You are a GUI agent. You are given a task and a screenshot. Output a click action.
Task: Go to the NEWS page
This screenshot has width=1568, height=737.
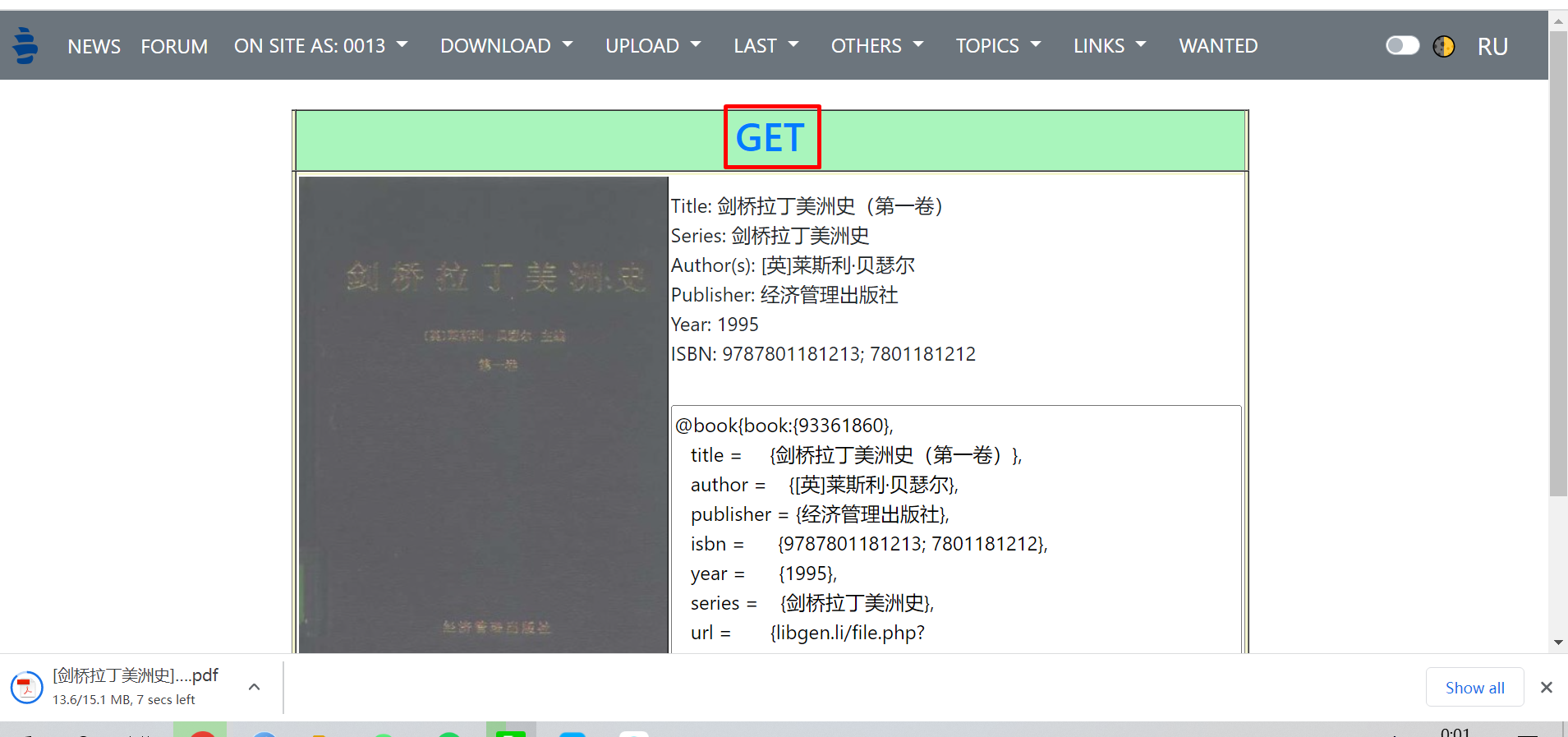[x=94, y=47]
